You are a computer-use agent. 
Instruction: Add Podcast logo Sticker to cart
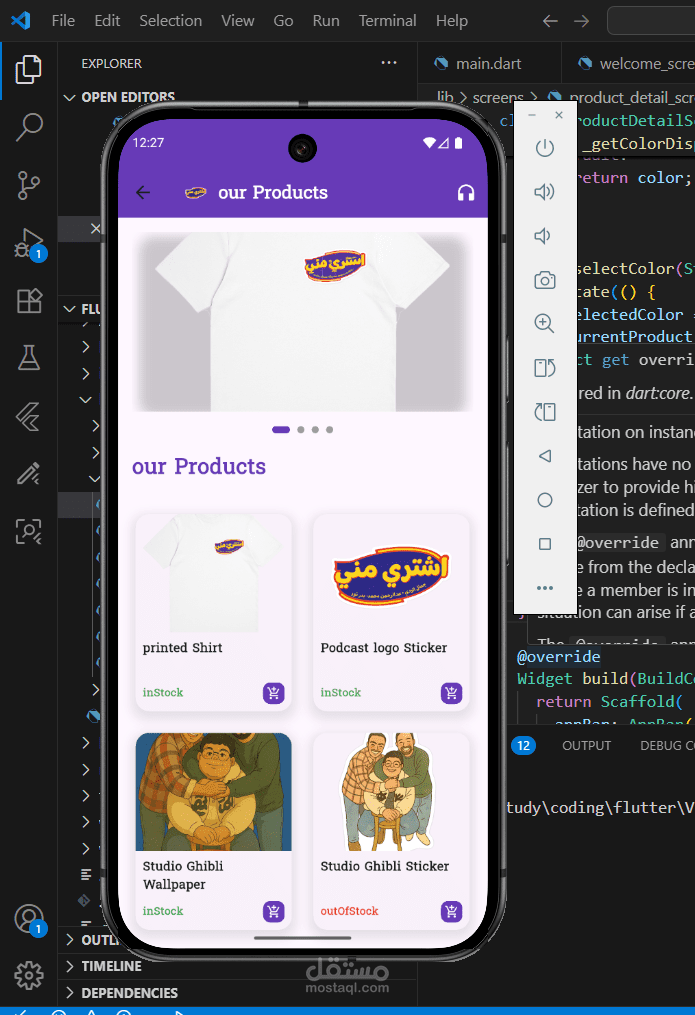click(451, 693)
